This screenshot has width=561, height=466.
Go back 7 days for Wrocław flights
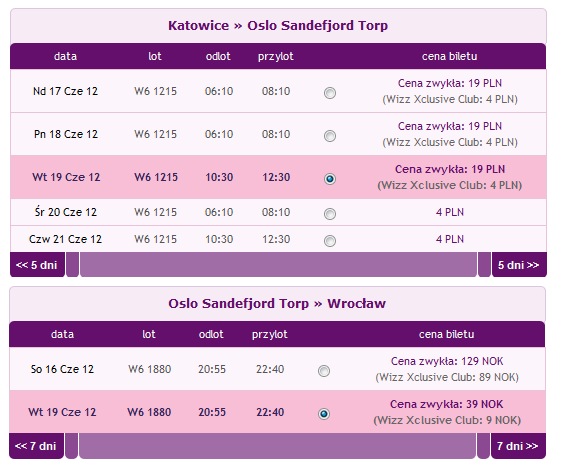click(36, 446)
